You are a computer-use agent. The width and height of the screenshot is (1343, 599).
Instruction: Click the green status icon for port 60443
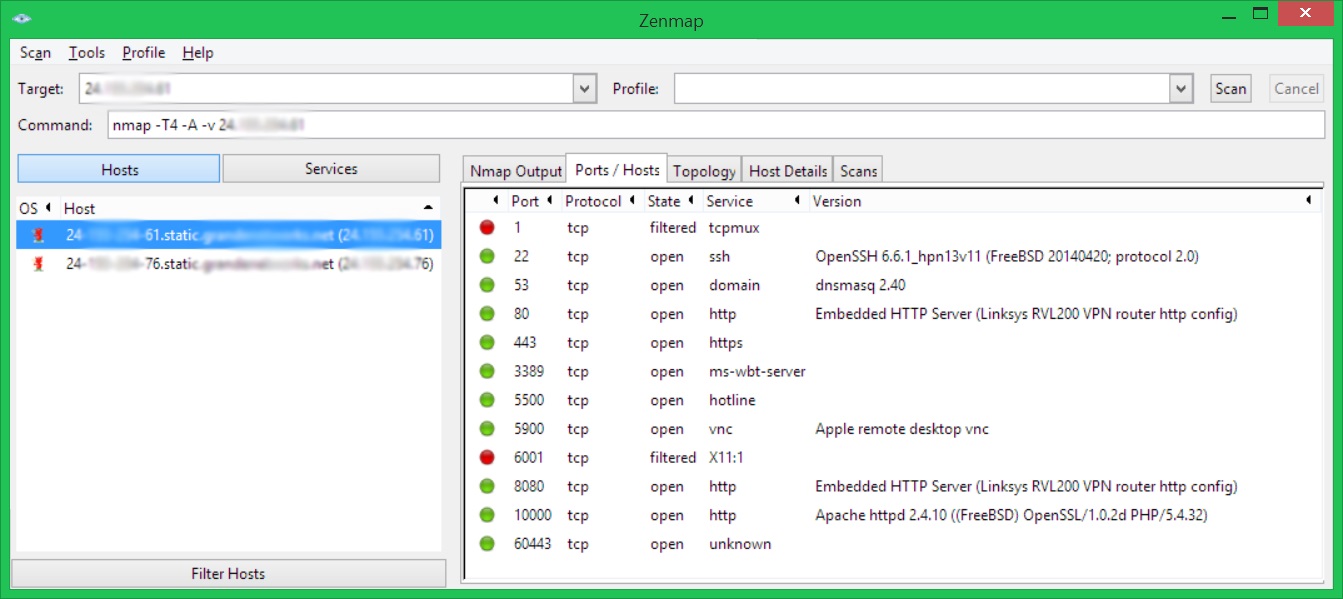point(487,544)
